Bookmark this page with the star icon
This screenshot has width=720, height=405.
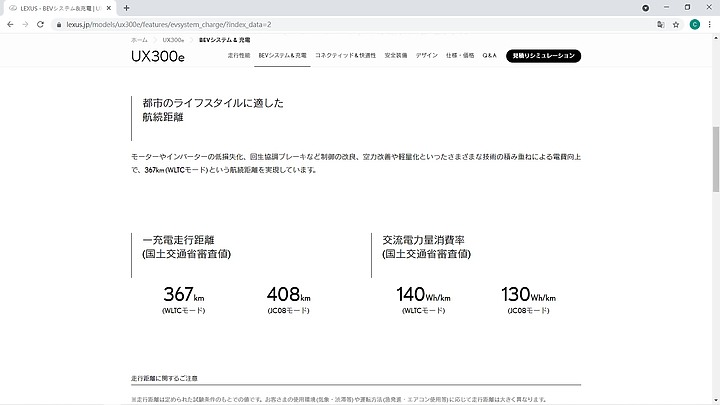[x=676, y=24]
